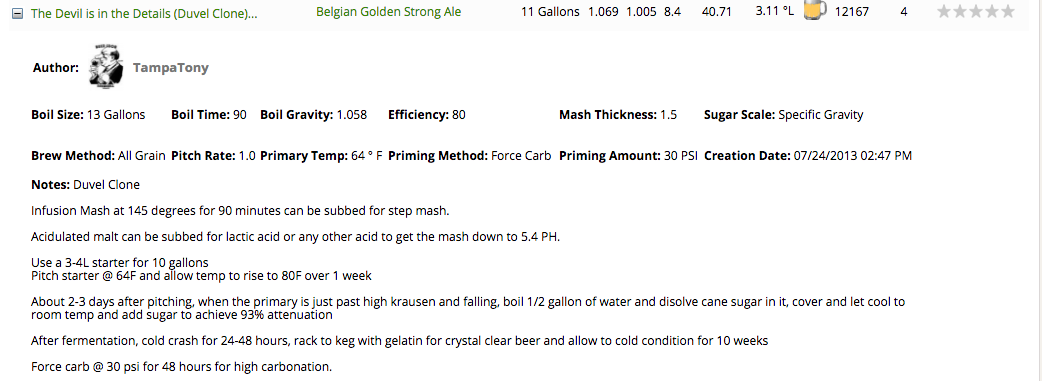Screen dimensions: 1042x381
Task: Rate the recipe four stars
Action: [991, 11]
